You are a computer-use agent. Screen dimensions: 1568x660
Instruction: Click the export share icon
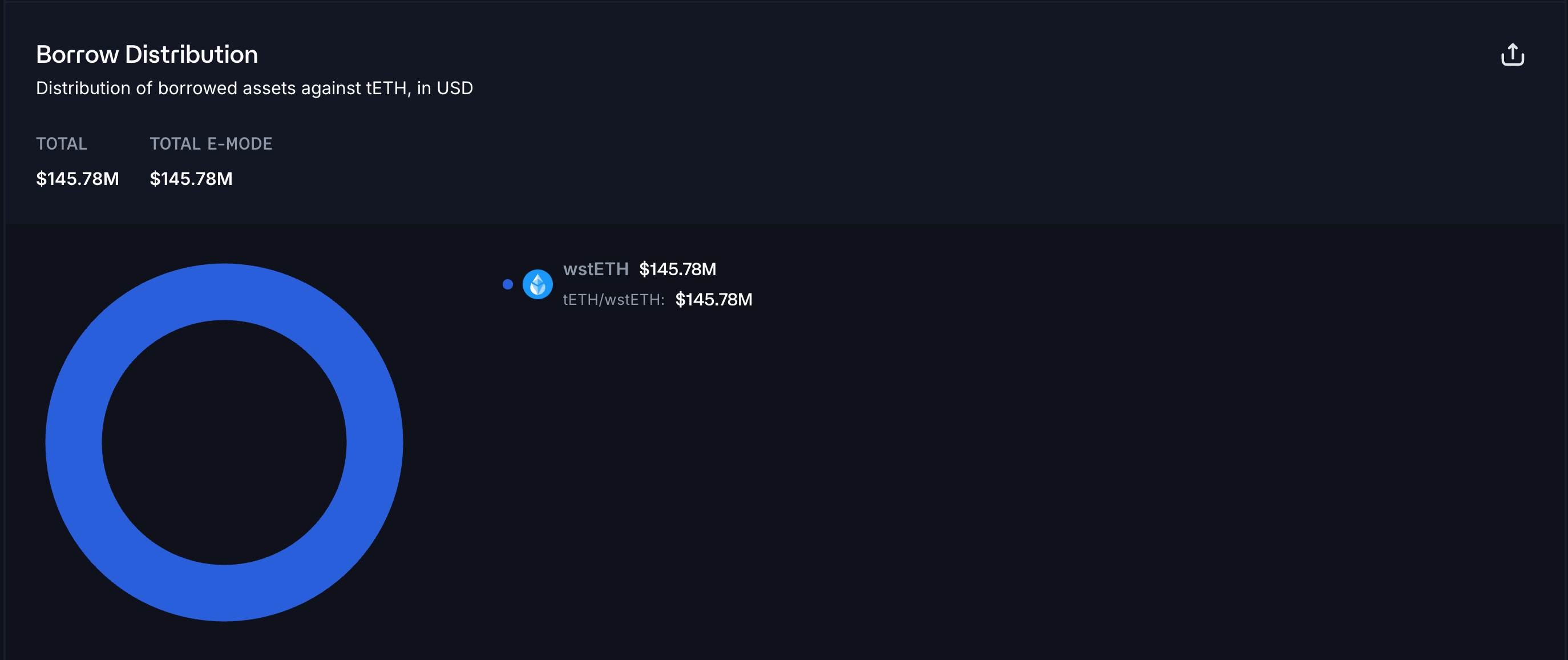coord(1512,55)
